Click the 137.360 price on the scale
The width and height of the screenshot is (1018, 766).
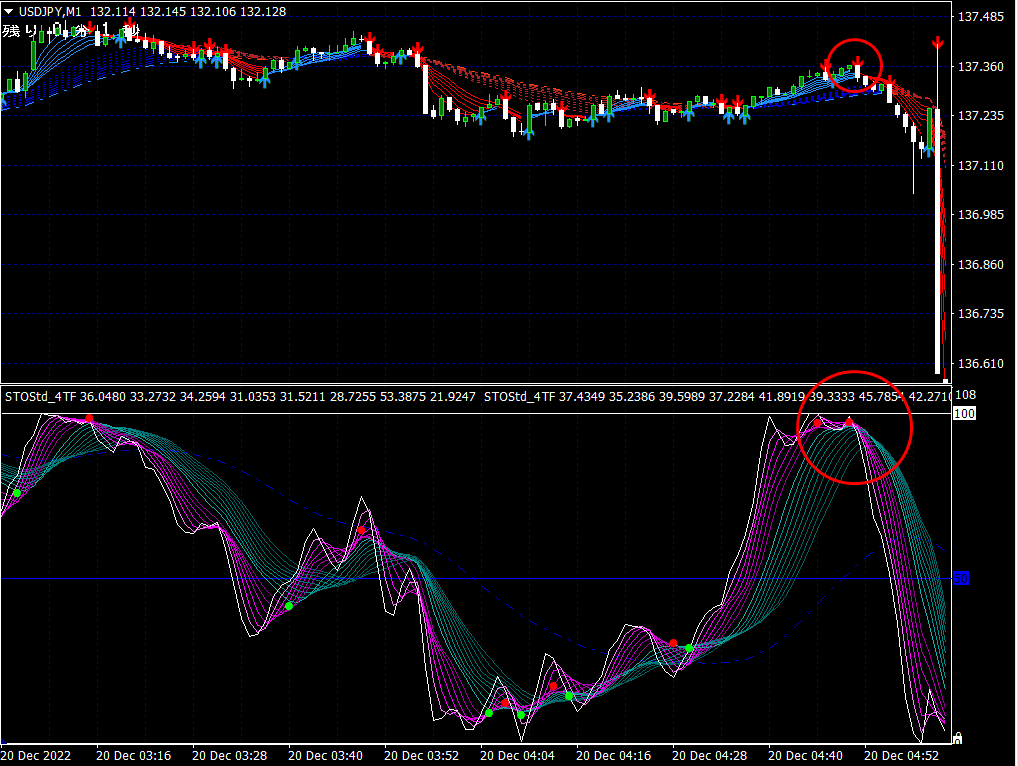tap(981, 66)
